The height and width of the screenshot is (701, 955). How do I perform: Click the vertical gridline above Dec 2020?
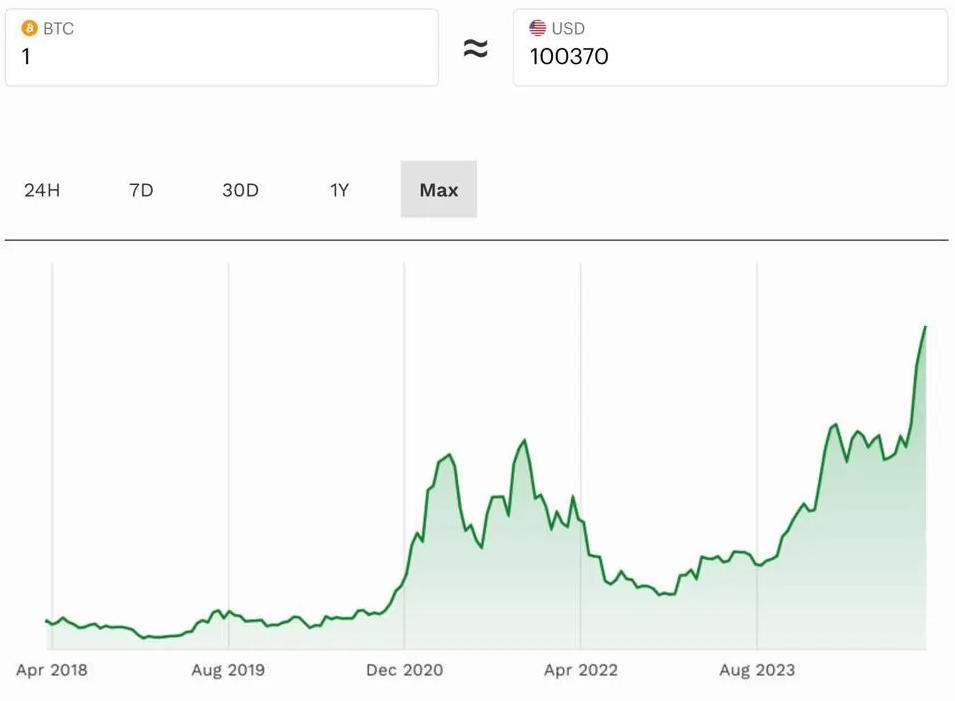[x=404, y=400]
